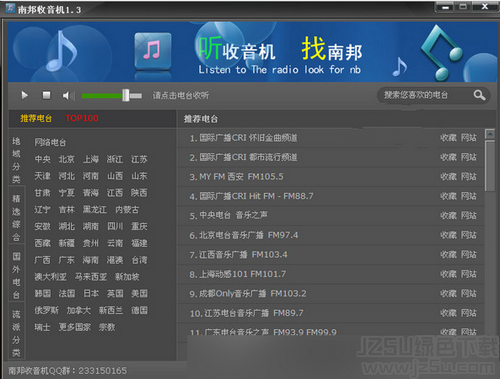Image resolution: width=500 pixels, height=379 pixels.
Task: Select 山东 region
Action: (139, 176)
